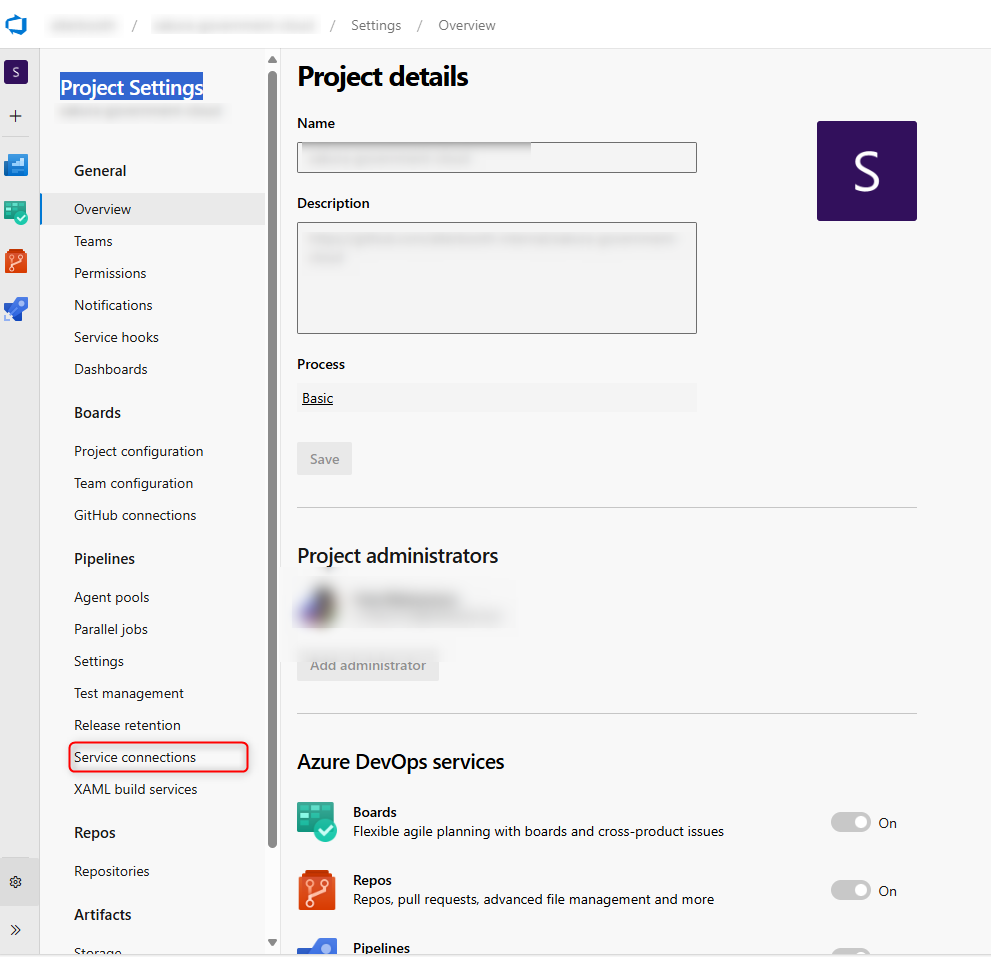Viewport: 991px width, 957px height.
Task: Expand the sidebar using the double-chevron
Action: coord(16,930)
